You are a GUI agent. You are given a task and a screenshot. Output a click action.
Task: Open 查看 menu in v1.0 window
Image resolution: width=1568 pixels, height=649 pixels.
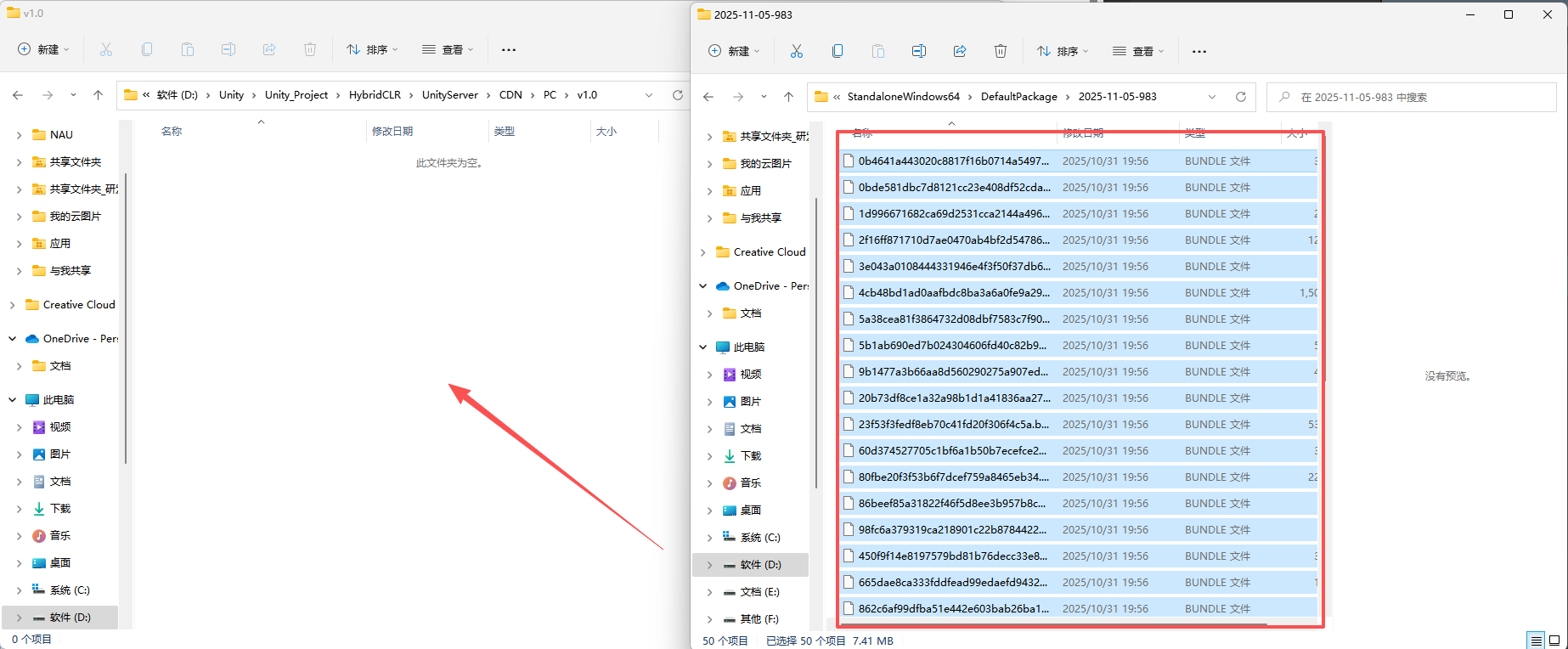click(x=448, y=49)
